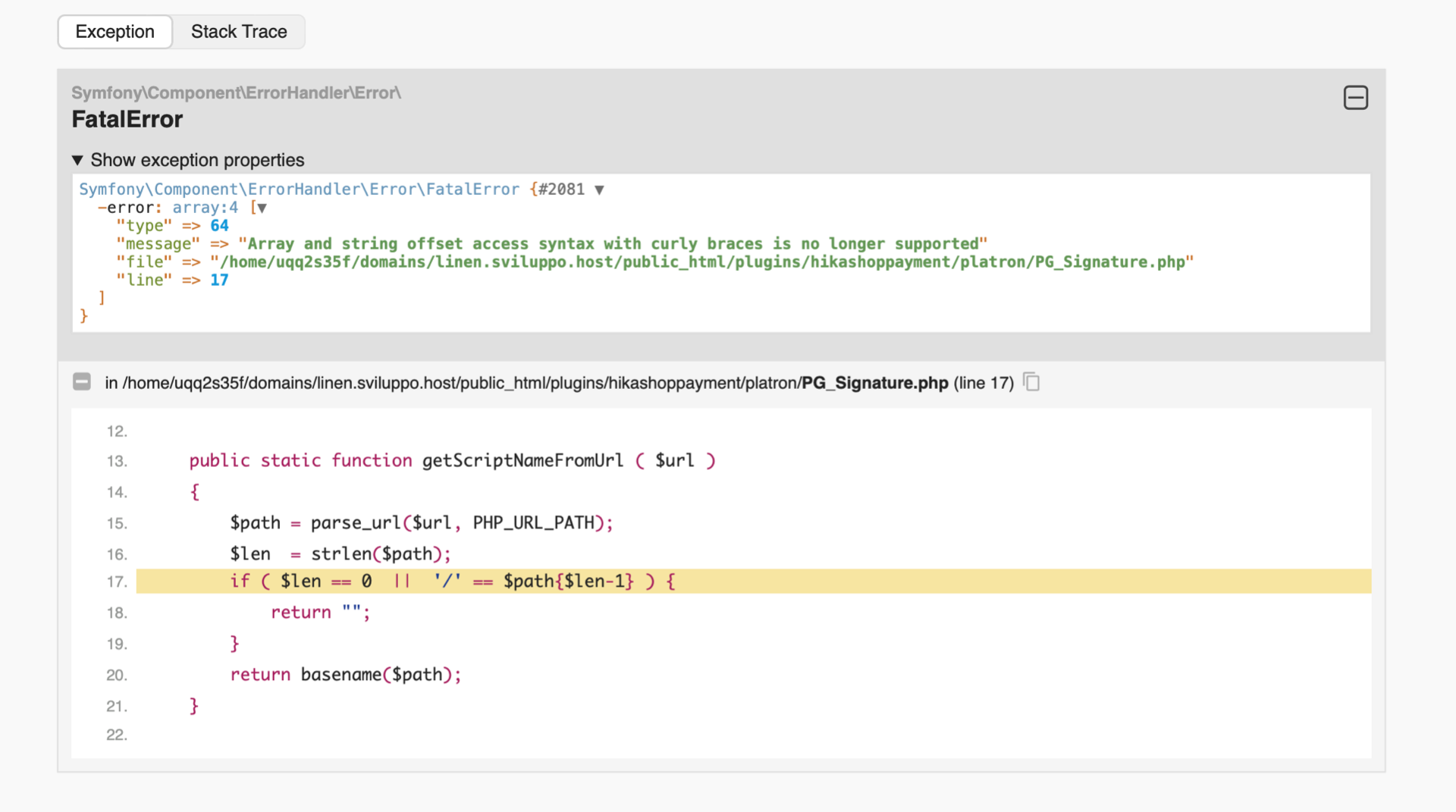Image resolution: width=1456 pixels, height=812 pixels.
Task: Click the return basename($path) code line
Action: tap(346, 675)
